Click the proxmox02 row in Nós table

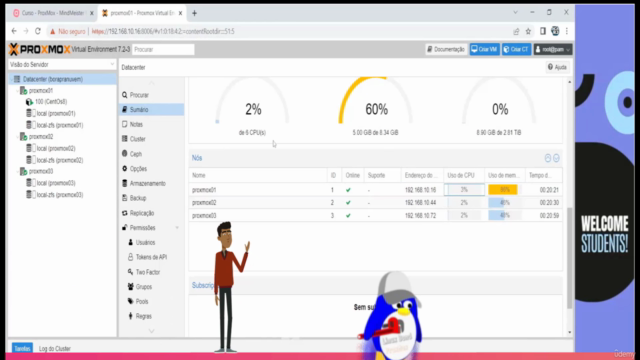pyautogui.click(x=376, y=202)
